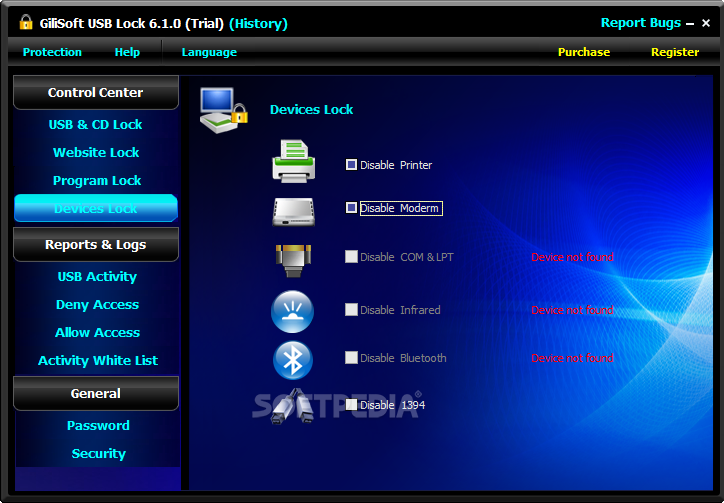Open the Protection menu
Viewport: 724px width, 503px height.
[52, 52]
